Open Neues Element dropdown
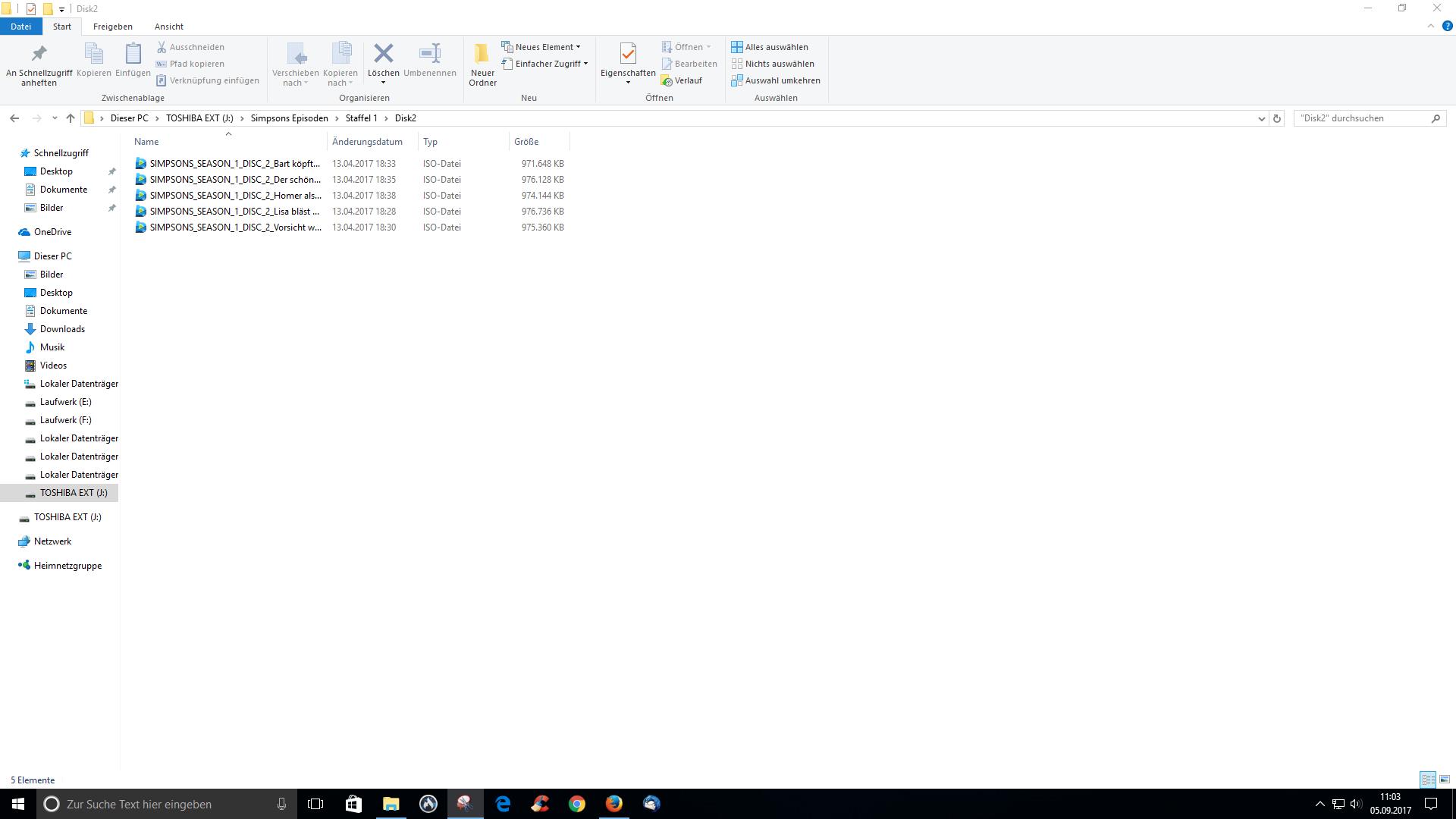 (x=541, y=47)
